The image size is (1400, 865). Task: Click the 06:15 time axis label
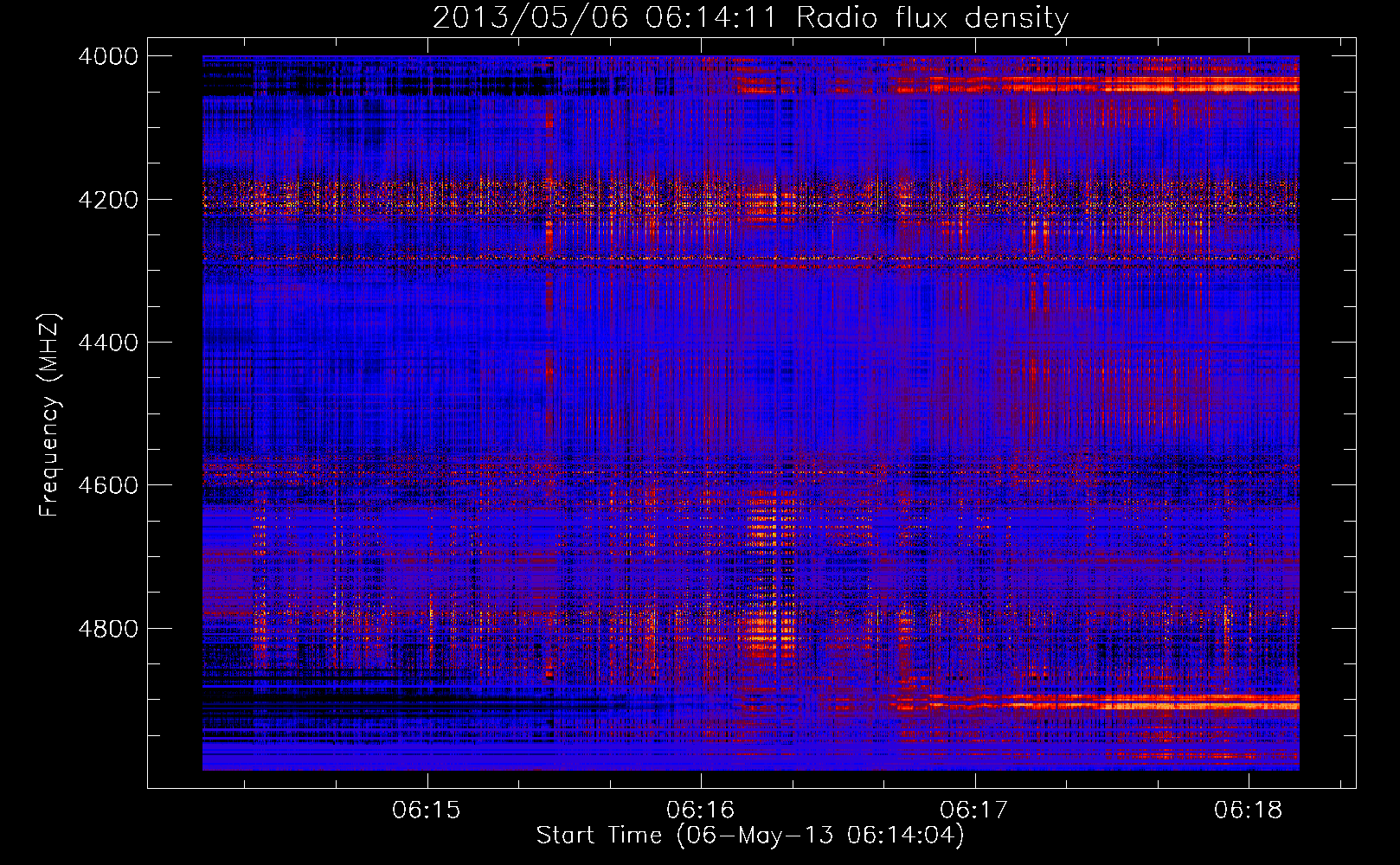pos(427,811)
